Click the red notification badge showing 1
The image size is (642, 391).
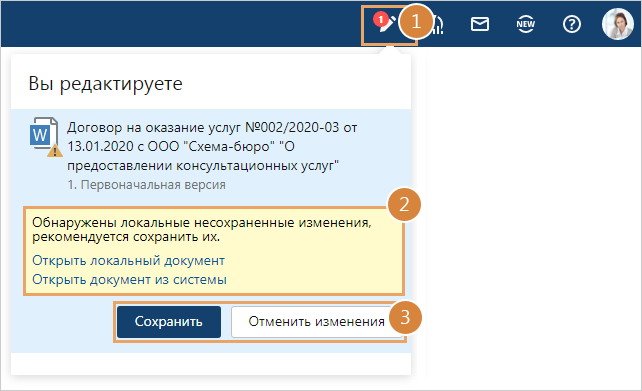[381, 19]
